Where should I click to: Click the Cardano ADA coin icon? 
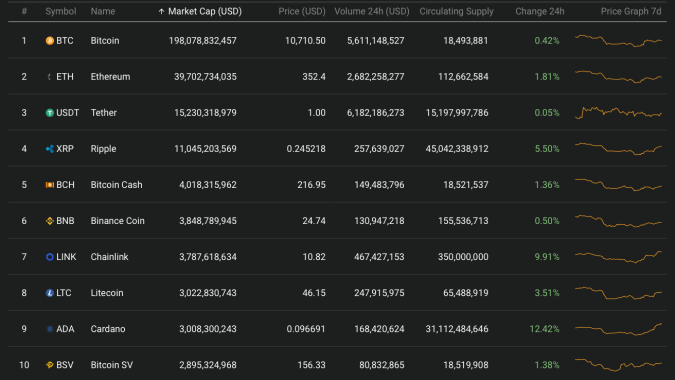coord(50,329)
